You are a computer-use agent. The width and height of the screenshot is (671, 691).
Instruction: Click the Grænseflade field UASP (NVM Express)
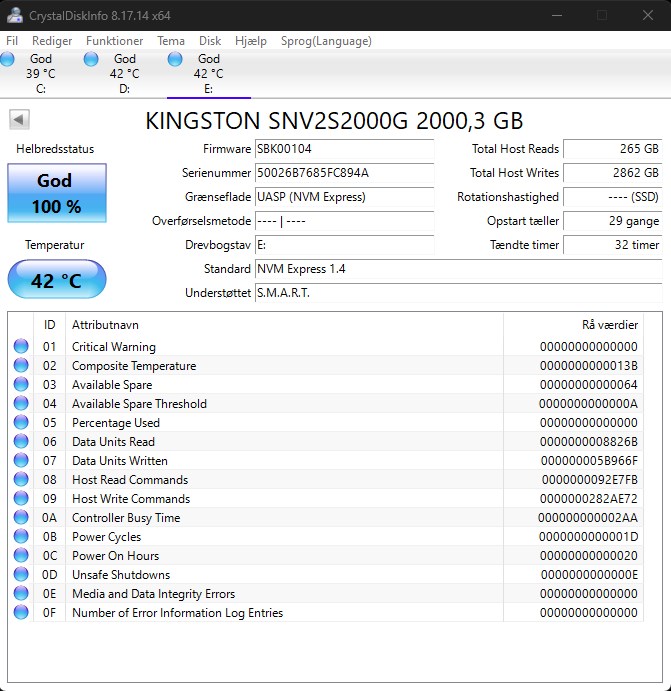345,197
